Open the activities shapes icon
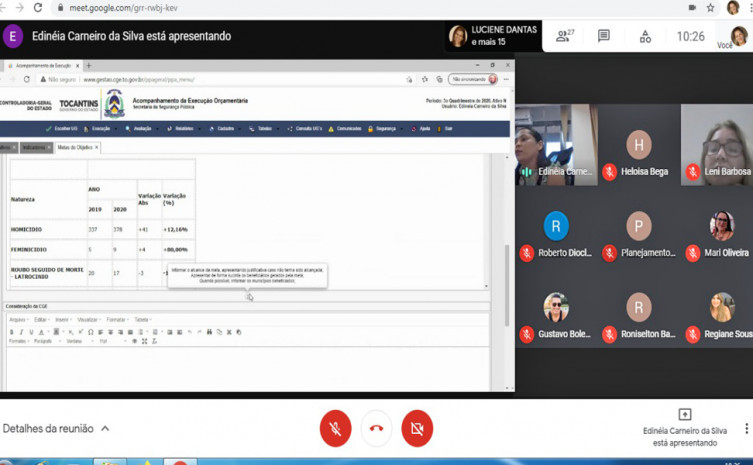The width and height of the screenshot is (753, 465). (645, 36)
